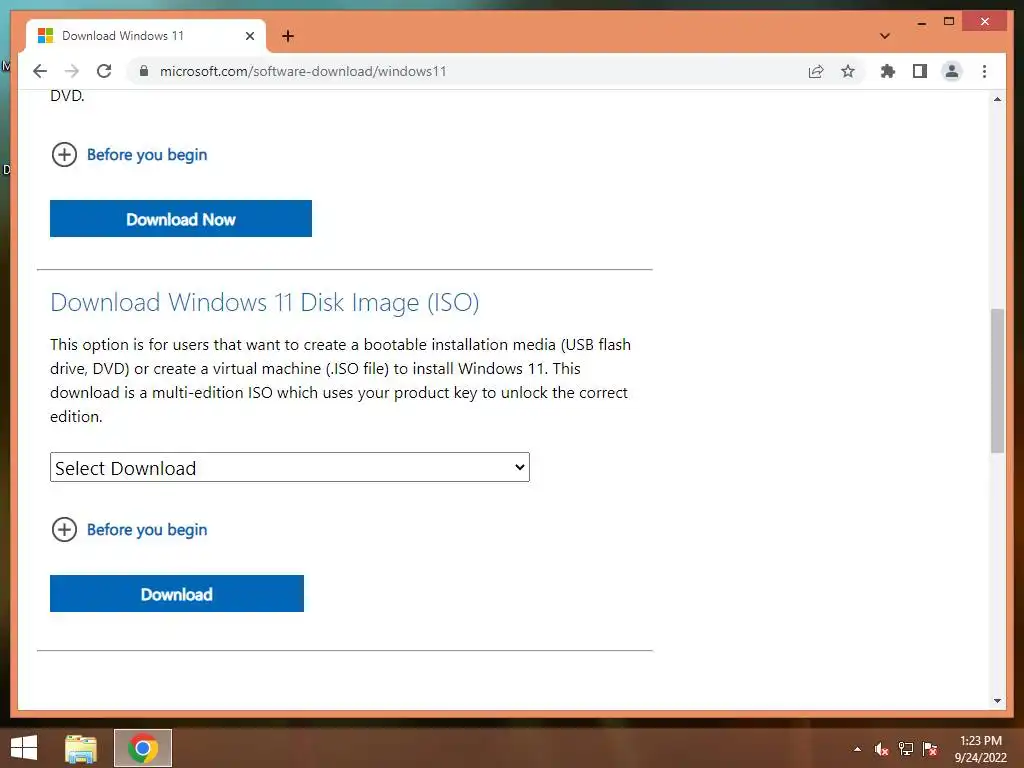Screen dimensions: 1024x768
Task: Click the Download Now button
Action: 181,219
